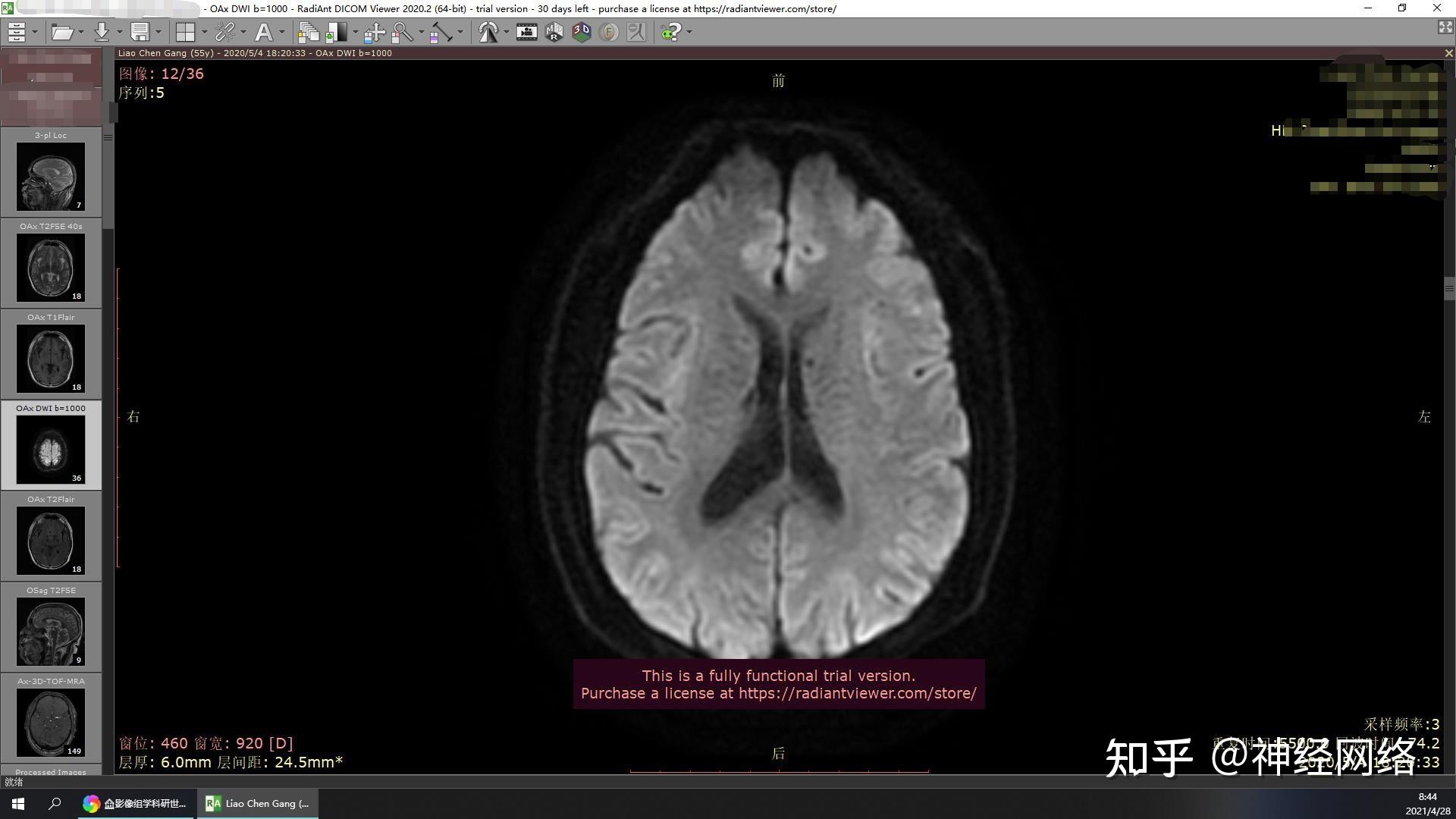This screenshot has height=819, width=1456.
Task: Select the length measurement tool
Action: [441, 32]
